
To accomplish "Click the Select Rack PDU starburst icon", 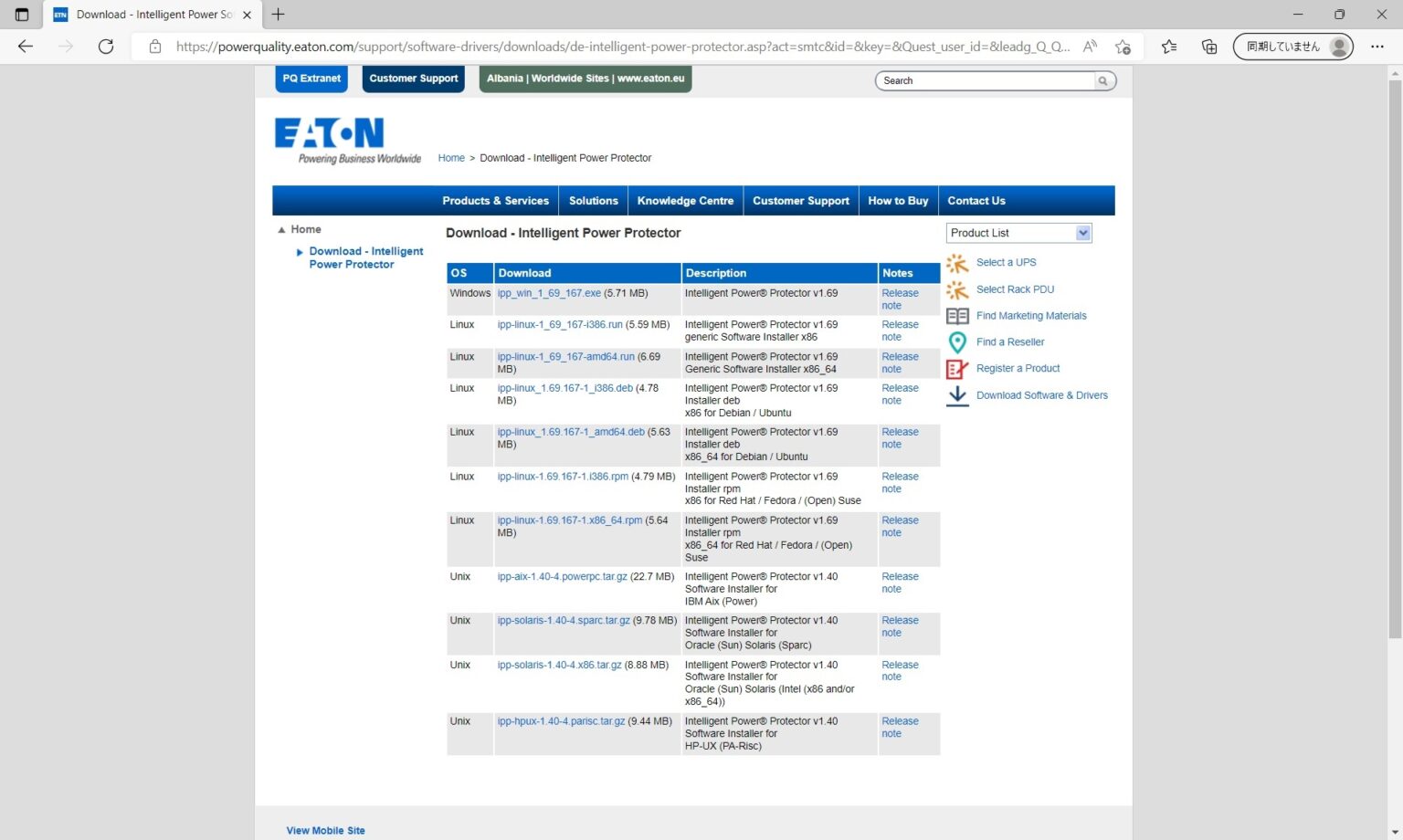I will pos(956,290).
